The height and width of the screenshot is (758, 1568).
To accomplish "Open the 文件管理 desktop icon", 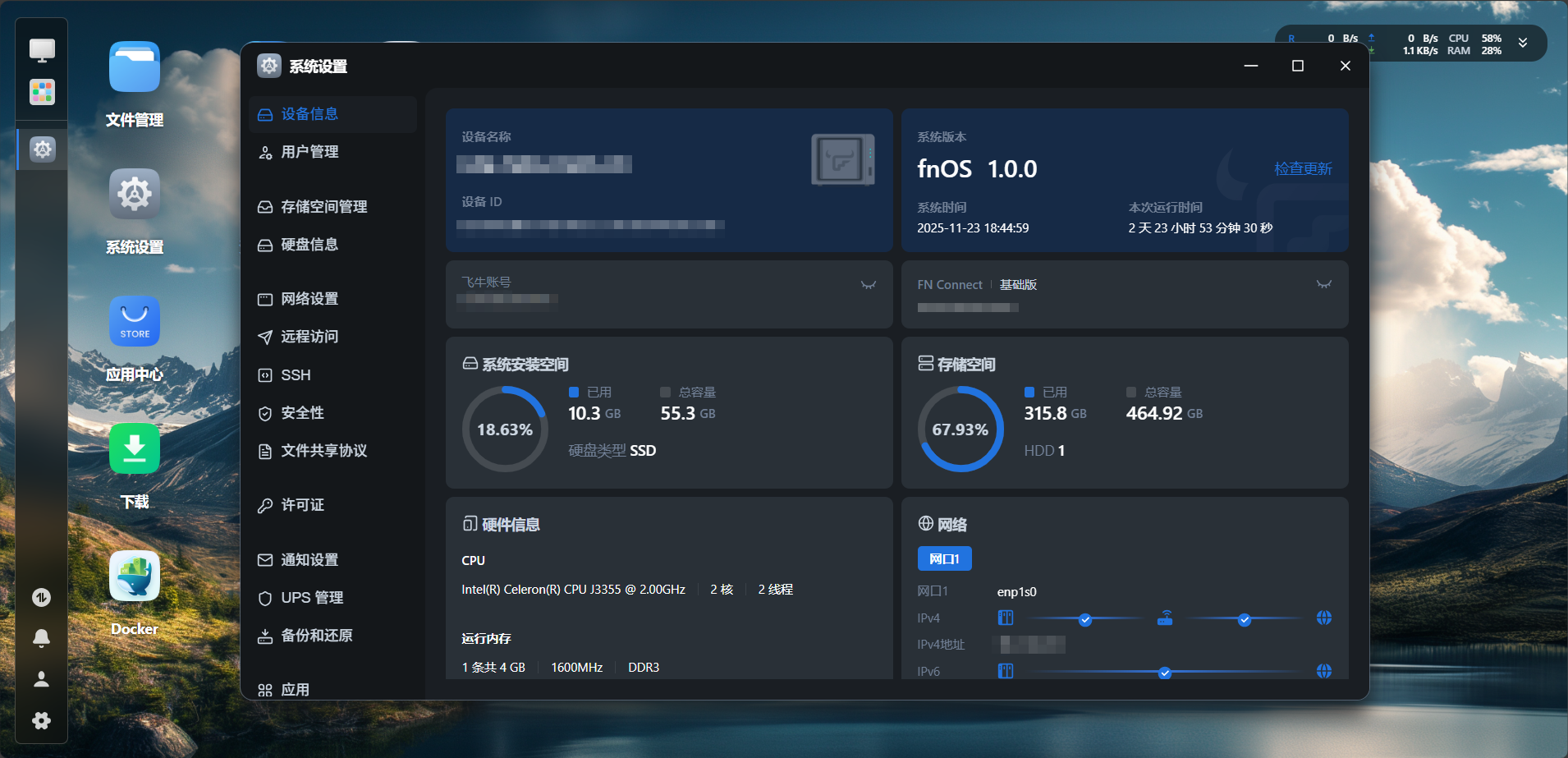I will coord(134,67).
